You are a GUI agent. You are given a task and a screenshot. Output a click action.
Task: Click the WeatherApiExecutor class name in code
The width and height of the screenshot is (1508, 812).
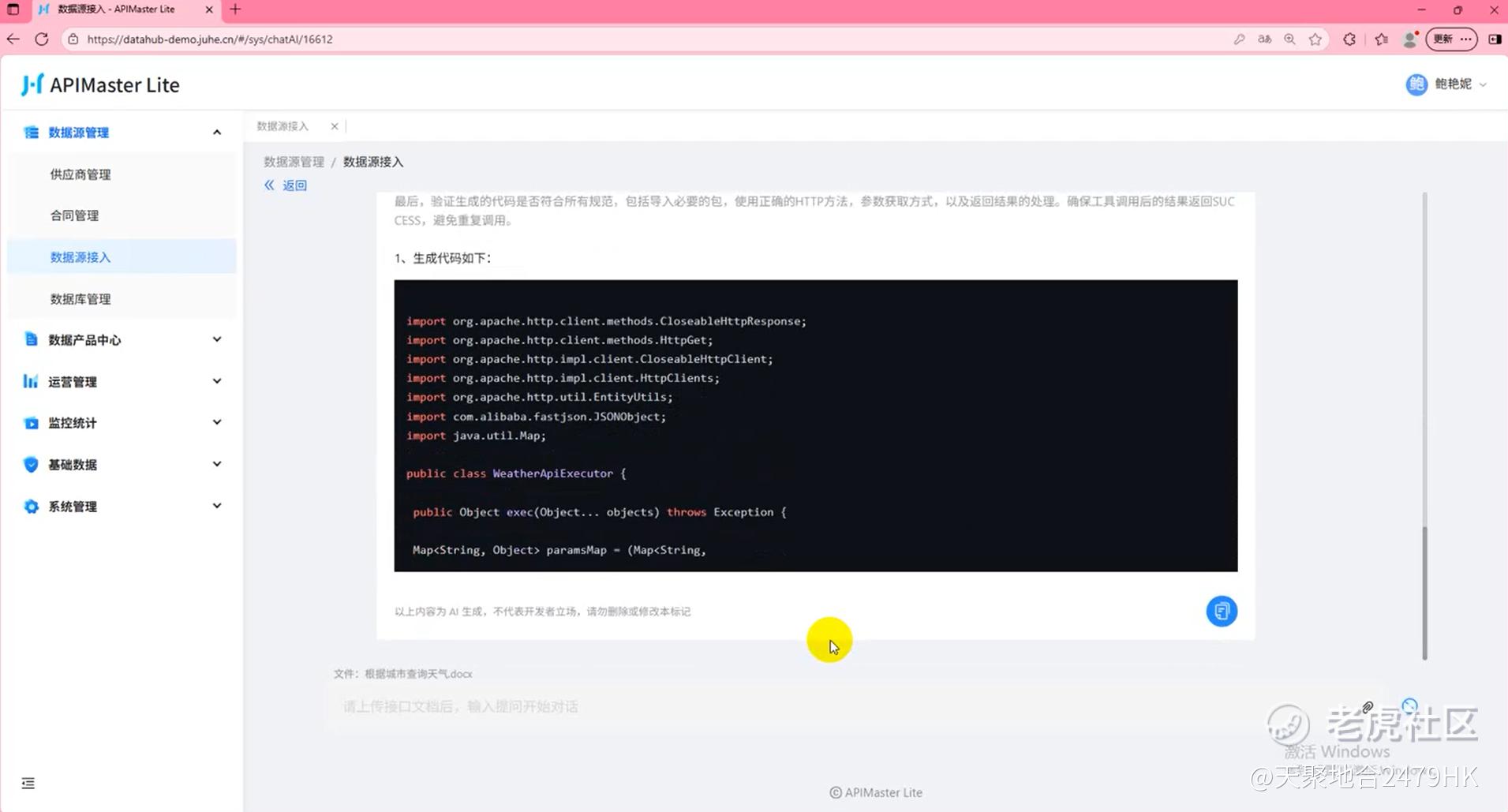click(552, 473)
